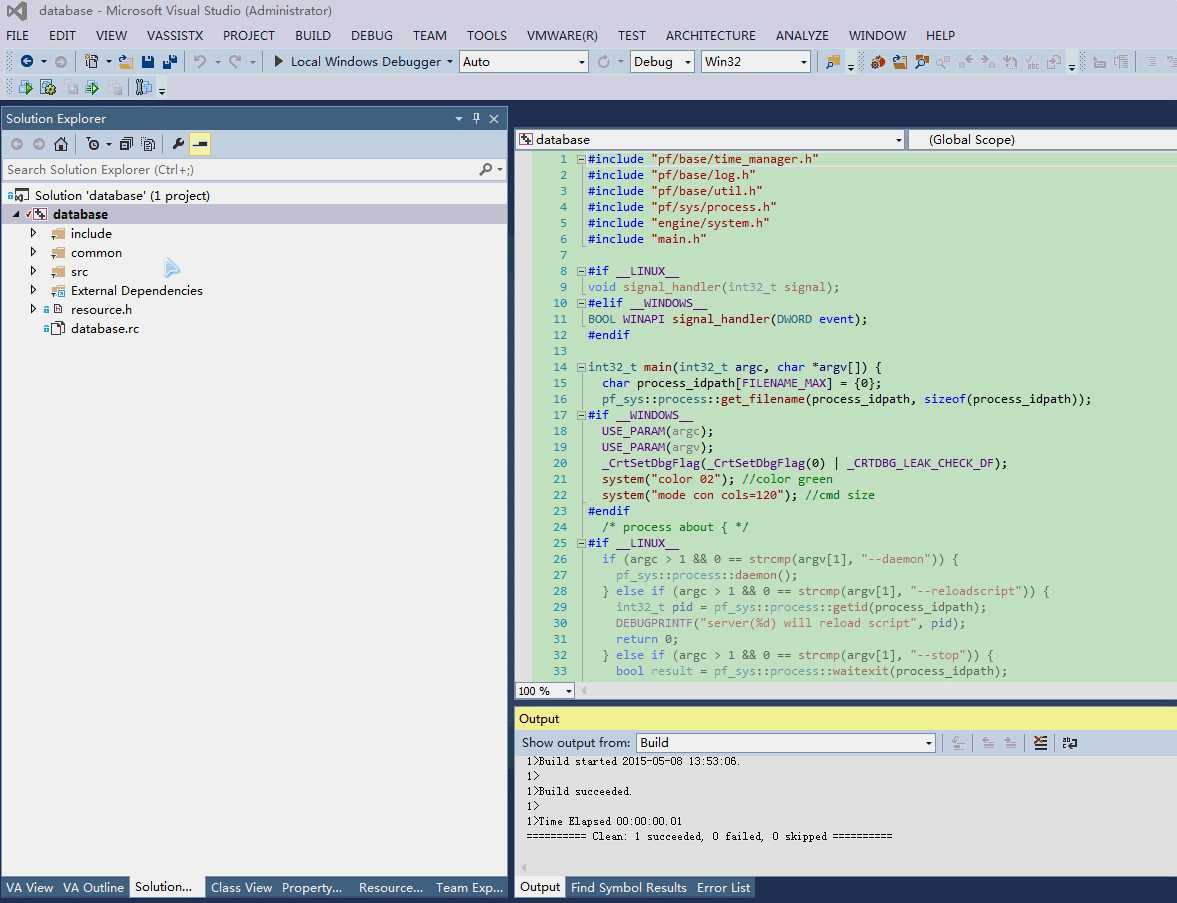Click the Local Windows Debugger label

click(366, 62)
